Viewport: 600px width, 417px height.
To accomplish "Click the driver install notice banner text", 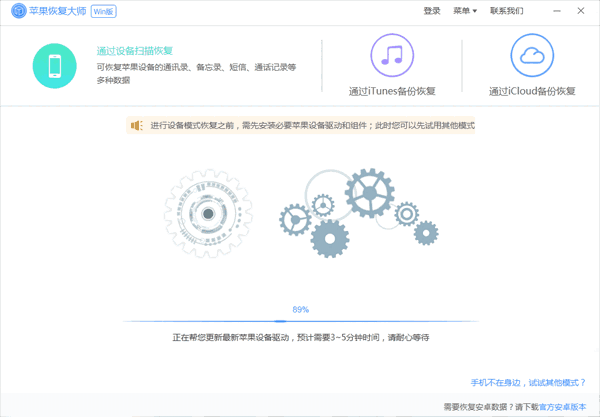I will pos(312,125).
